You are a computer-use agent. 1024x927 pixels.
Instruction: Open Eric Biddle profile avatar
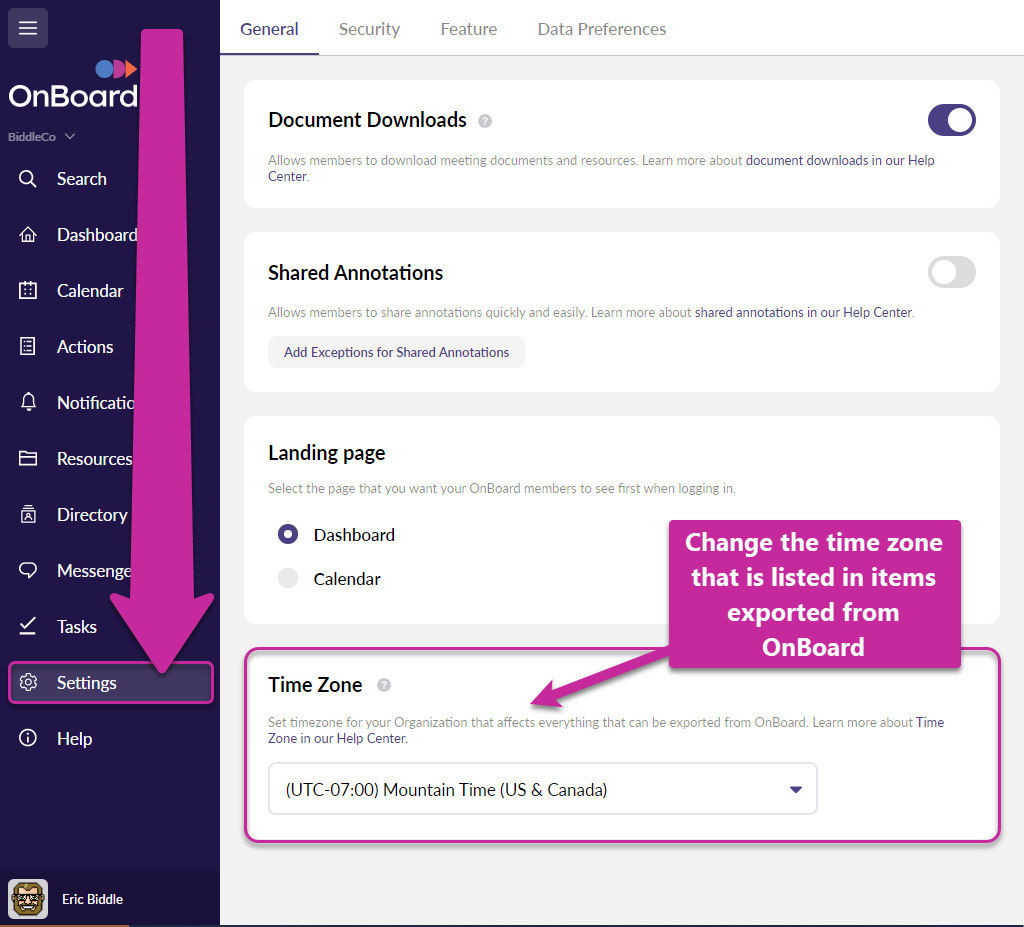click(27, 899)
